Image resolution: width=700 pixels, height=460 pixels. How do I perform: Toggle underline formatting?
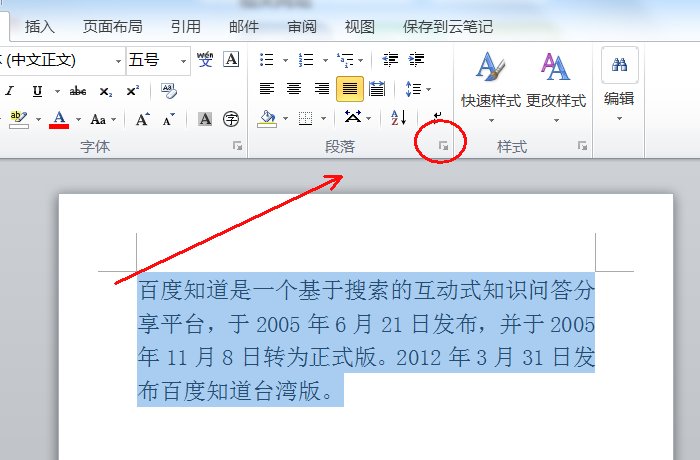click(x=38, y=91)
